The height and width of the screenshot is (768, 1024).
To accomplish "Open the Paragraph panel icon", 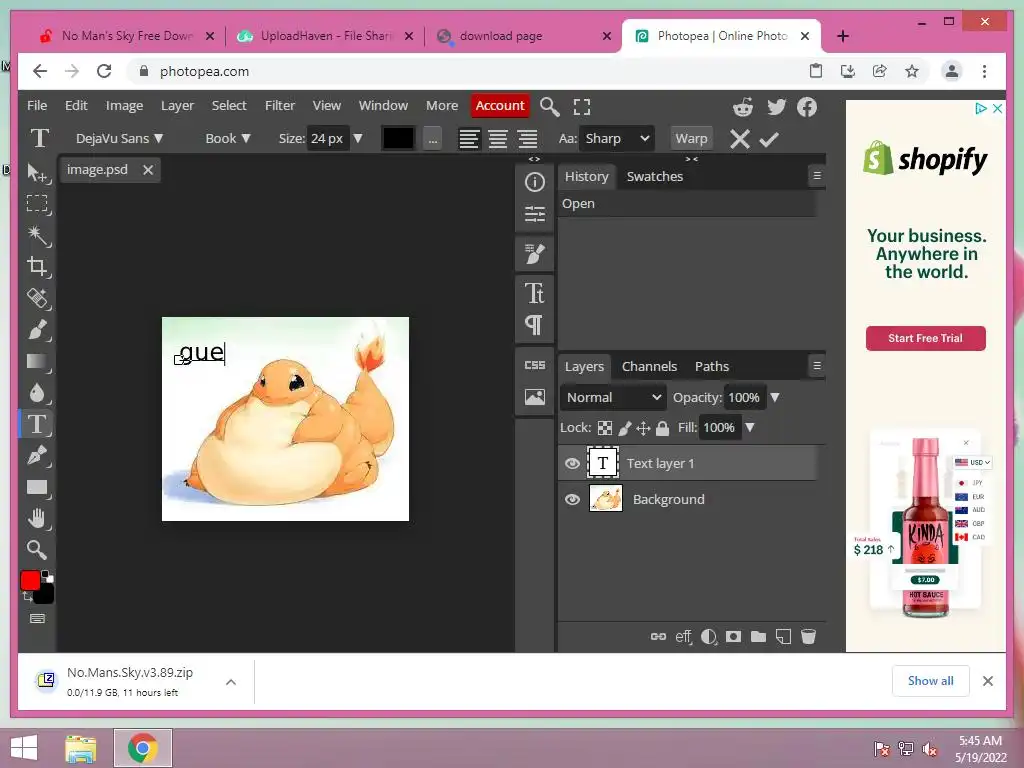I will pyautogui.click(x=535, y=325).
